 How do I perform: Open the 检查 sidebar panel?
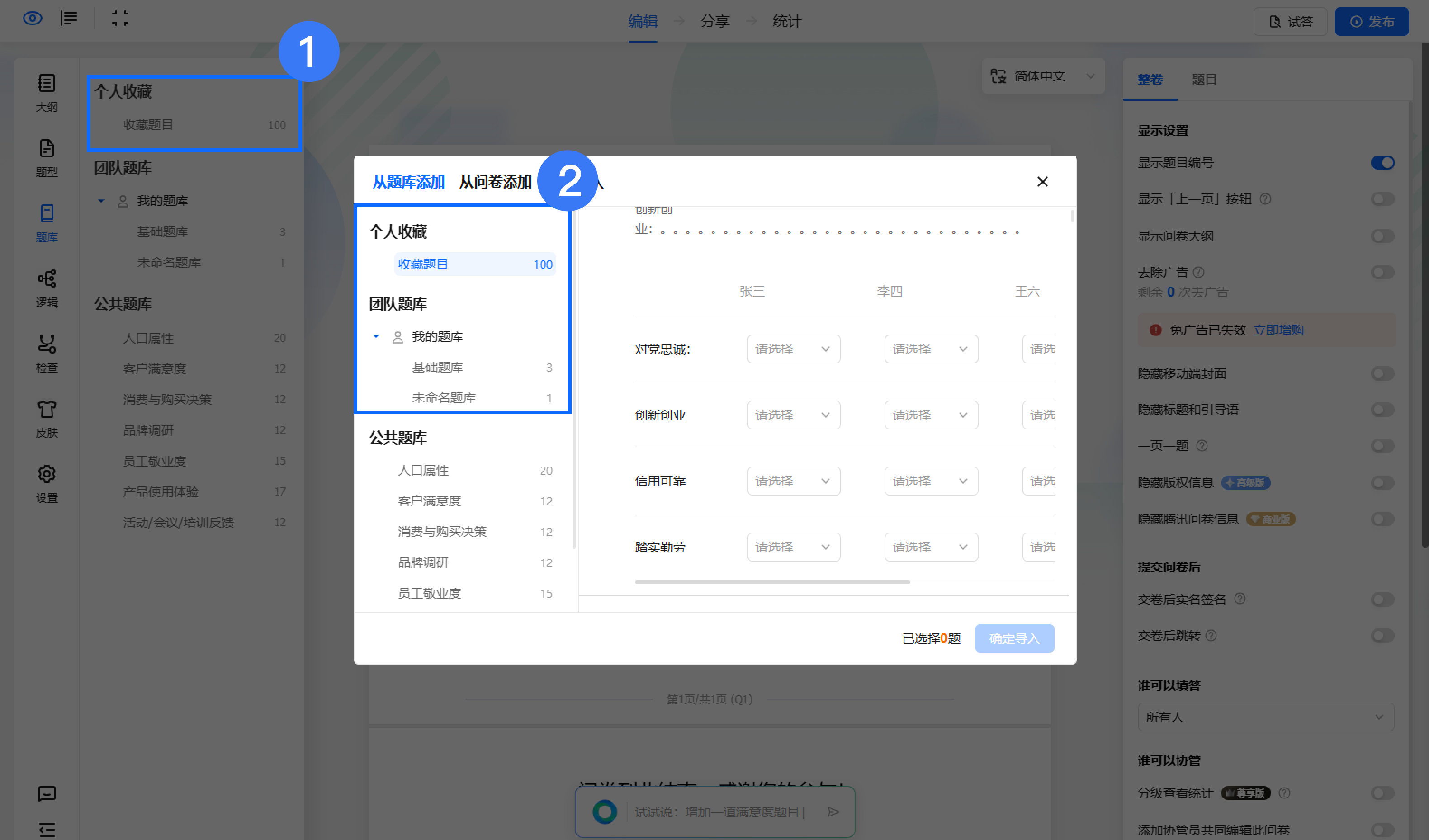pyautogui.click(x=47, y=354)
